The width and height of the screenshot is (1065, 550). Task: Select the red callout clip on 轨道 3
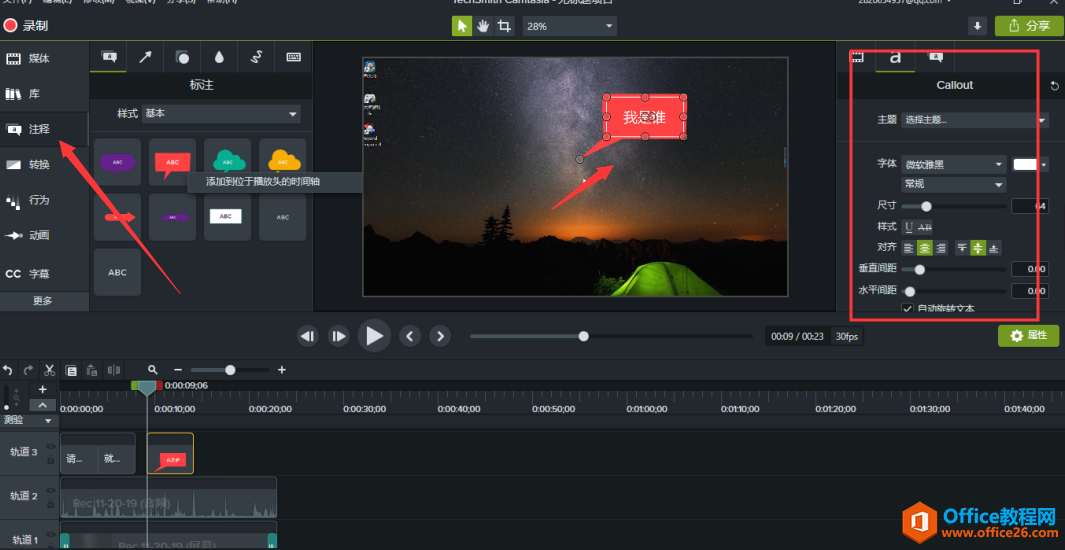(x=170, y=453)
